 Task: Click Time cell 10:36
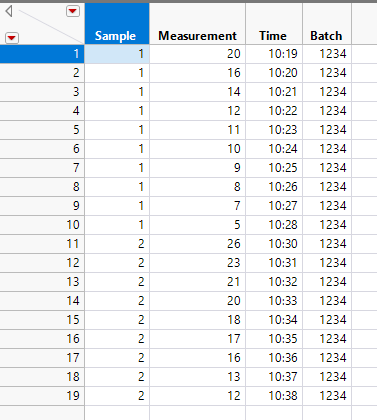click(274, 358)
